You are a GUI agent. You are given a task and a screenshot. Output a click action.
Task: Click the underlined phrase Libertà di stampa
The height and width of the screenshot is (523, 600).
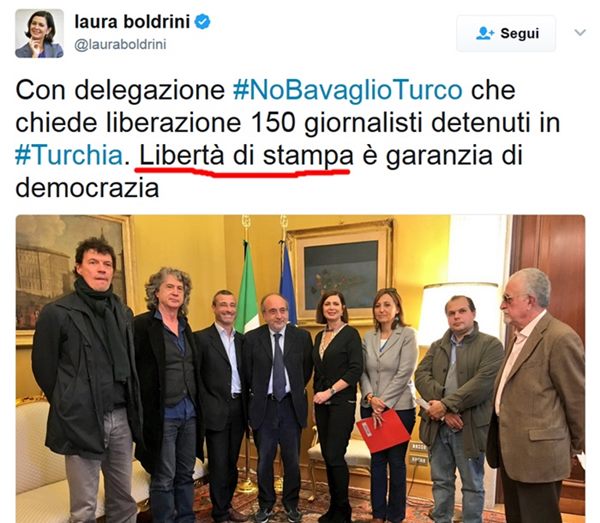point(246,156)
